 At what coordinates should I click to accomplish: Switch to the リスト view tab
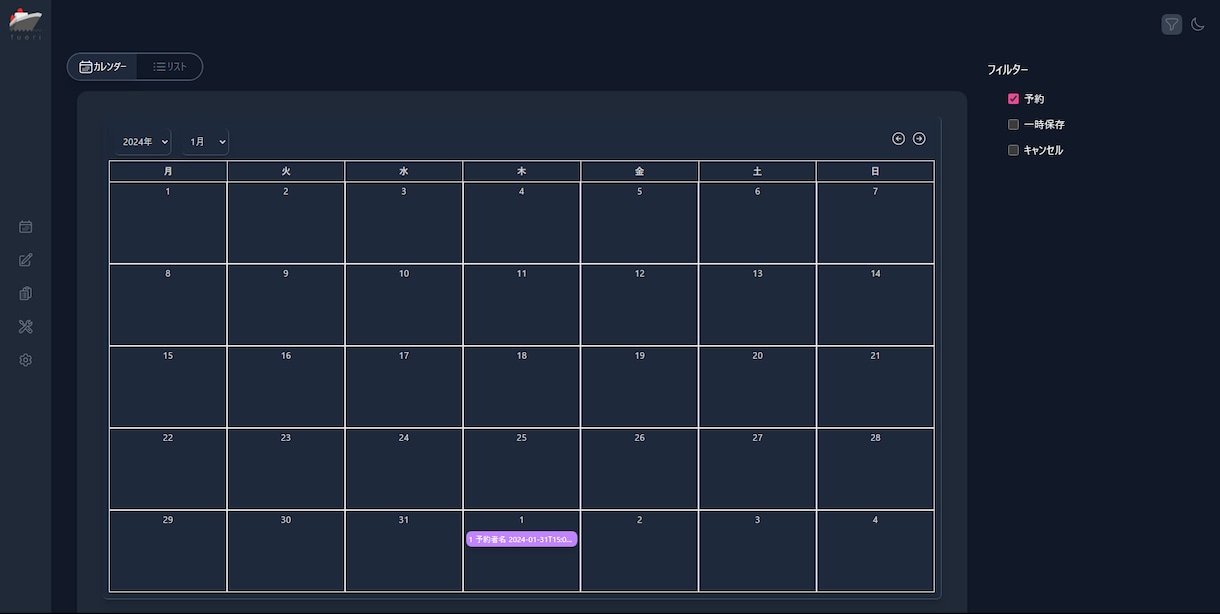[x=170, y=67]
